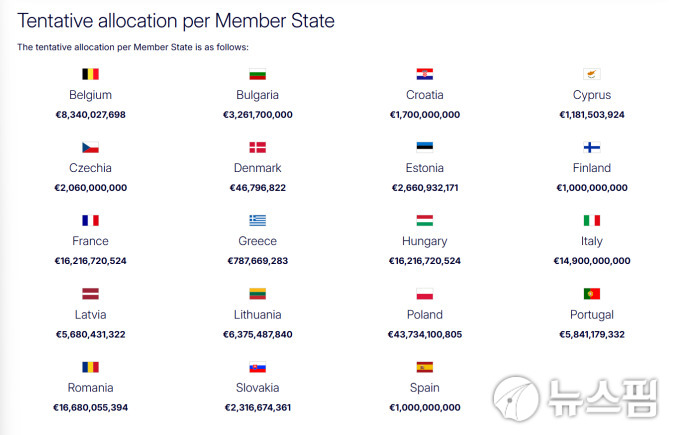Click the Portugal flag icon
The image size is (680, 435).
tap(592, 294)
